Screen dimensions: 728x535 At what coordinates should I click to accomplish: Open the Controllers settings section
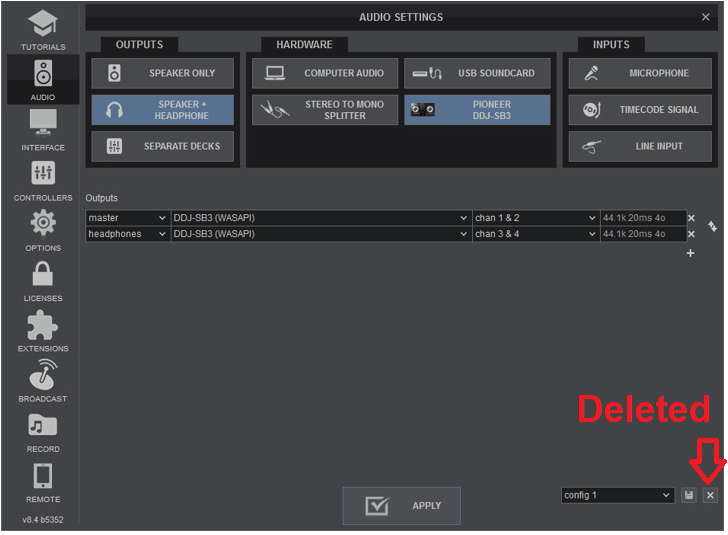[x=43, y=181]
